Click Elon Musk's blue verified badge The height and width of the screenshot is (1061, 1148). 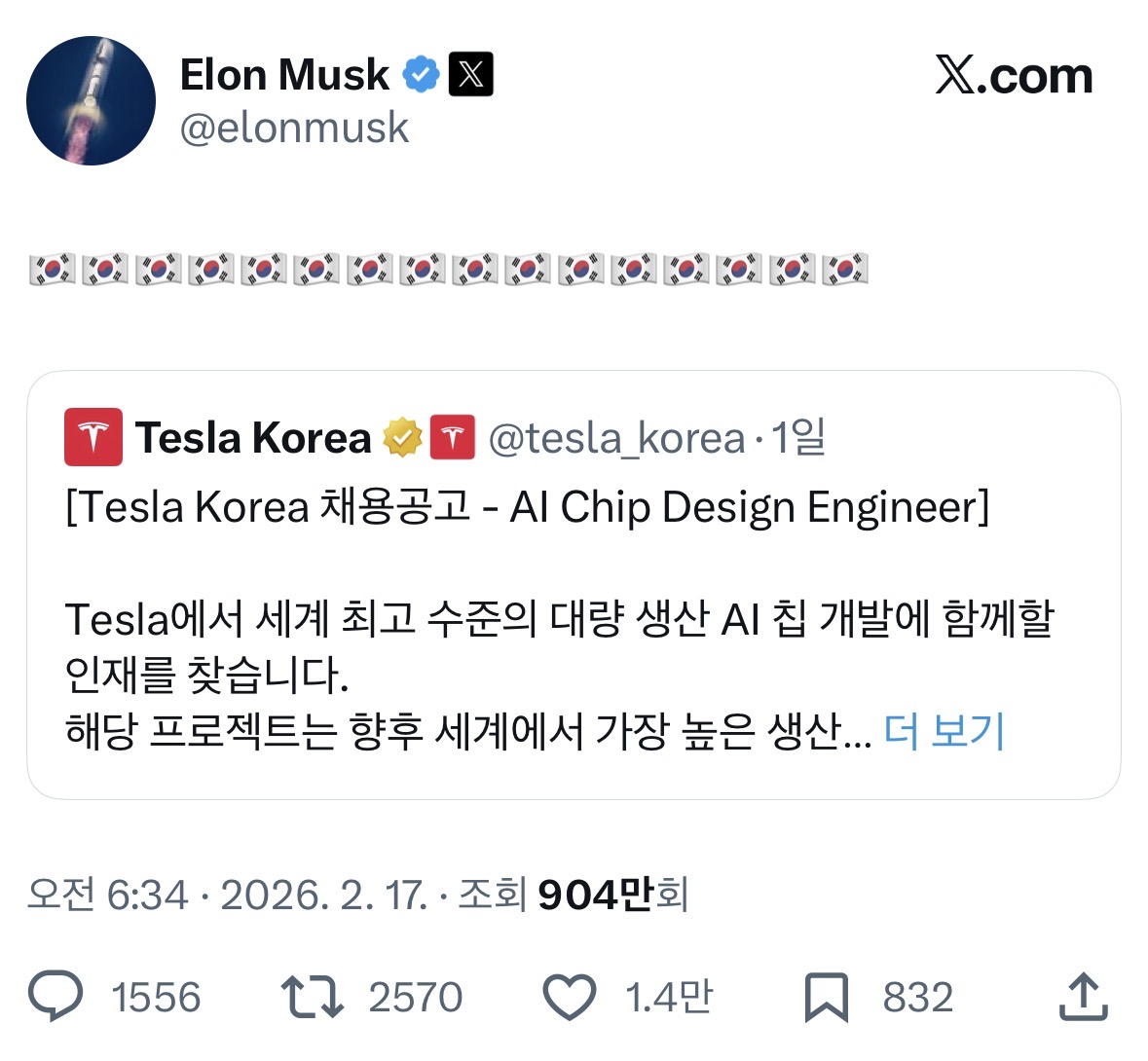421,74
